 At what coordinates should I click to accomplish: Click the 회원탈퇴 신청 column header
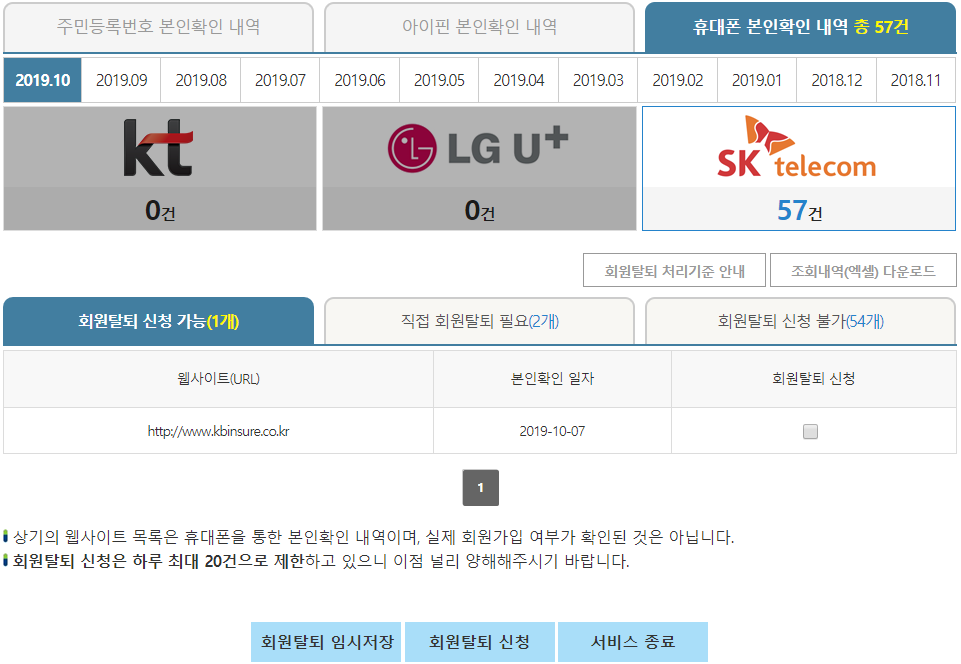coord(814,379)
